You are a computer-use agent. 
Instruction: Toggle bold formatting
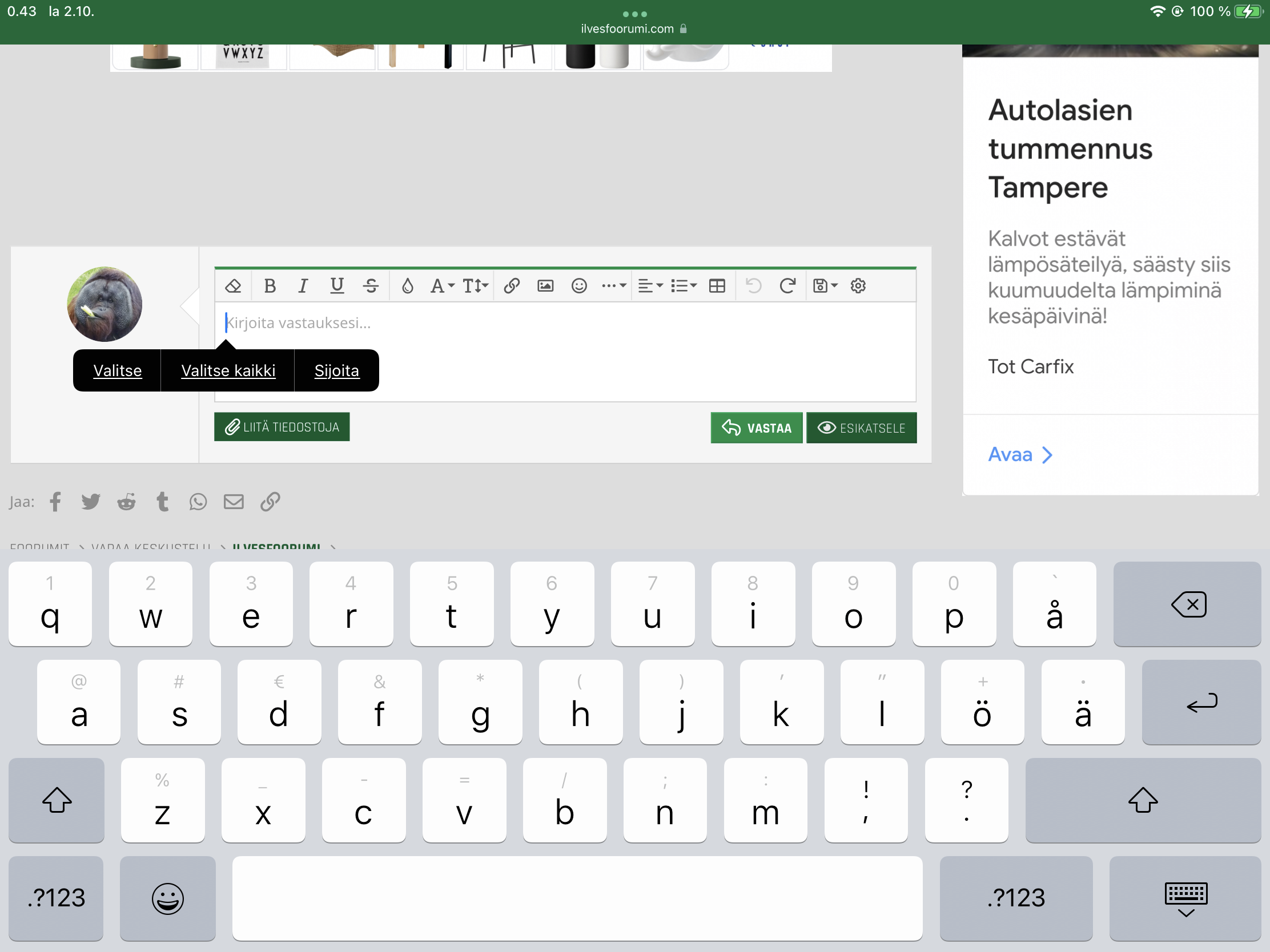270,286
